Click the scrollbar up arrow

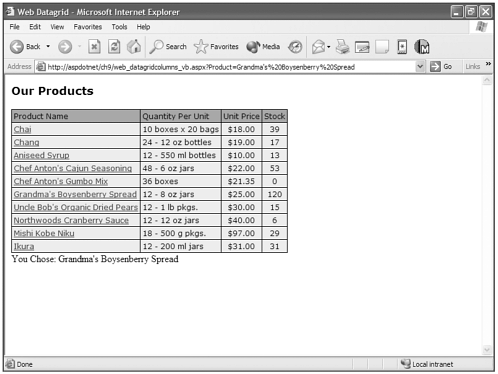487,80
